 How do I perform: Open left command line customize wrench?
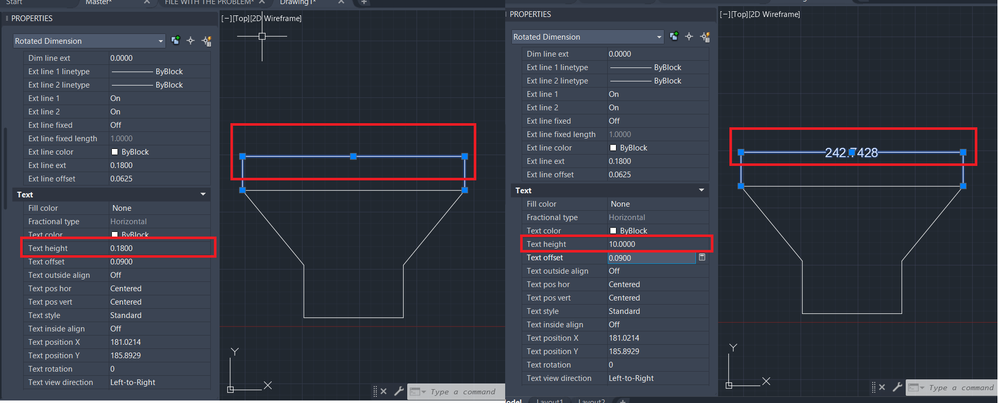[399, 391]
